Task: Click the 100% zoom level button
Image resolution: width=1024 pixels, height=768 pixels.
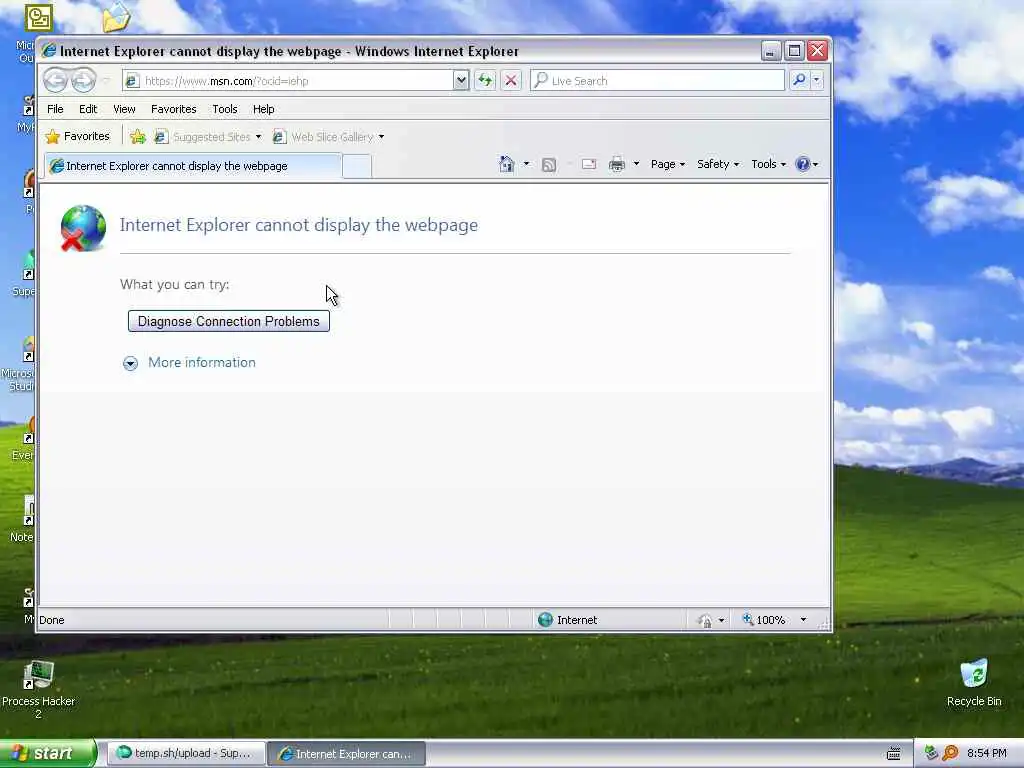Action: coord(764,620)
